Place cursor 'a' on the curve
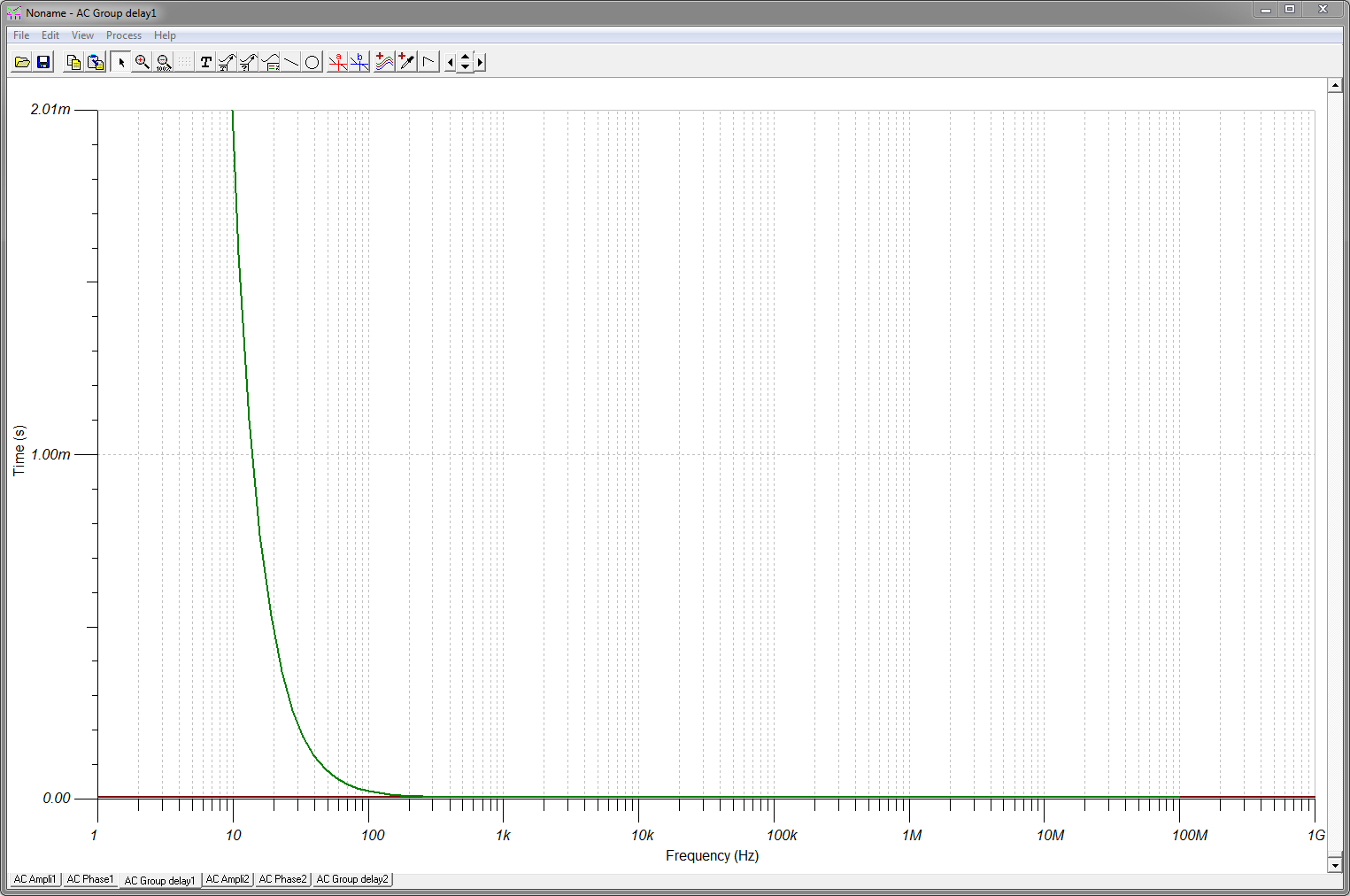This screenshot has width=1350, height=896. click(x=337, y=62)
